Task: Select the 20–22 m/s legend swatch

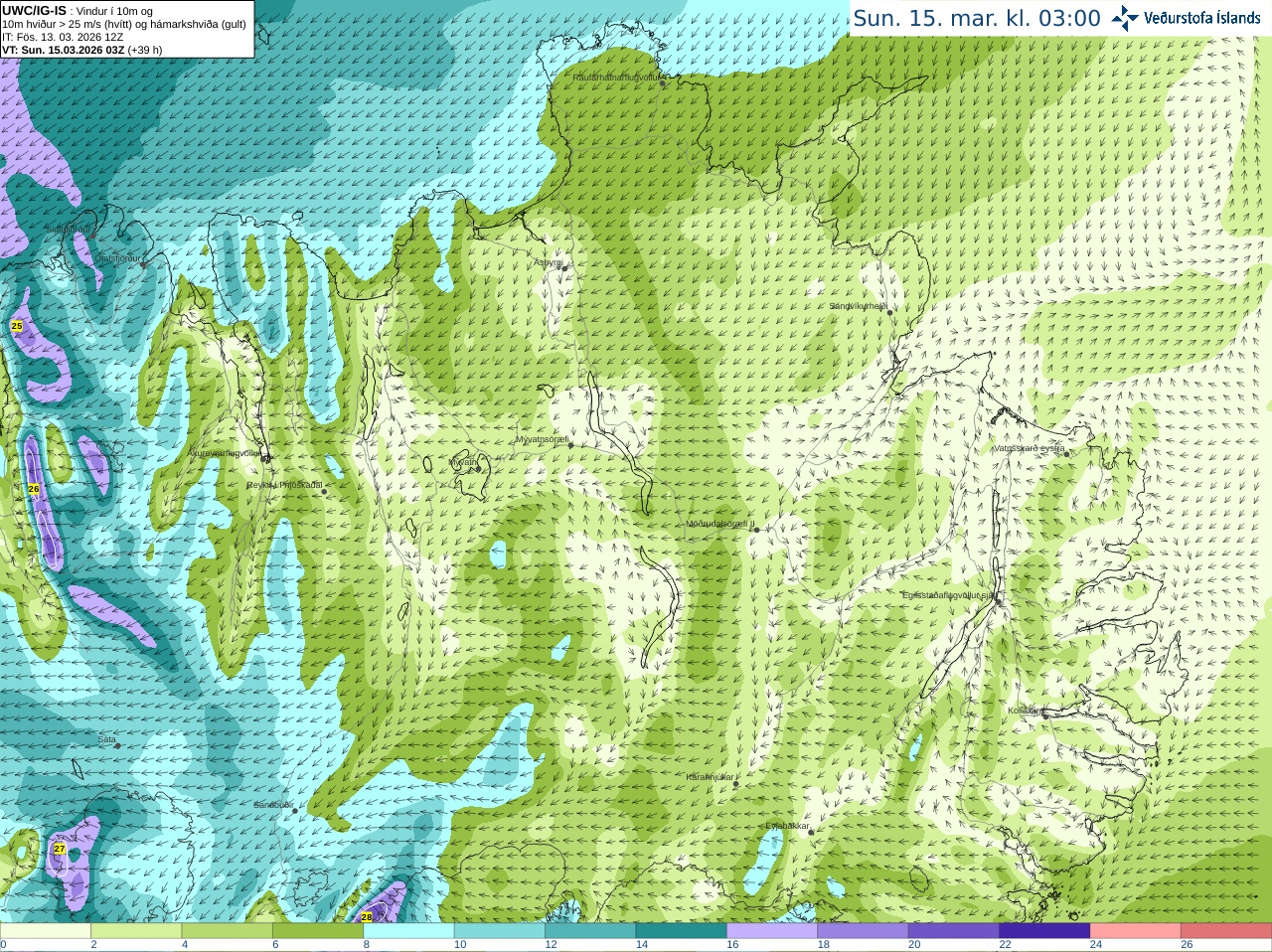Action: (954, 931)
